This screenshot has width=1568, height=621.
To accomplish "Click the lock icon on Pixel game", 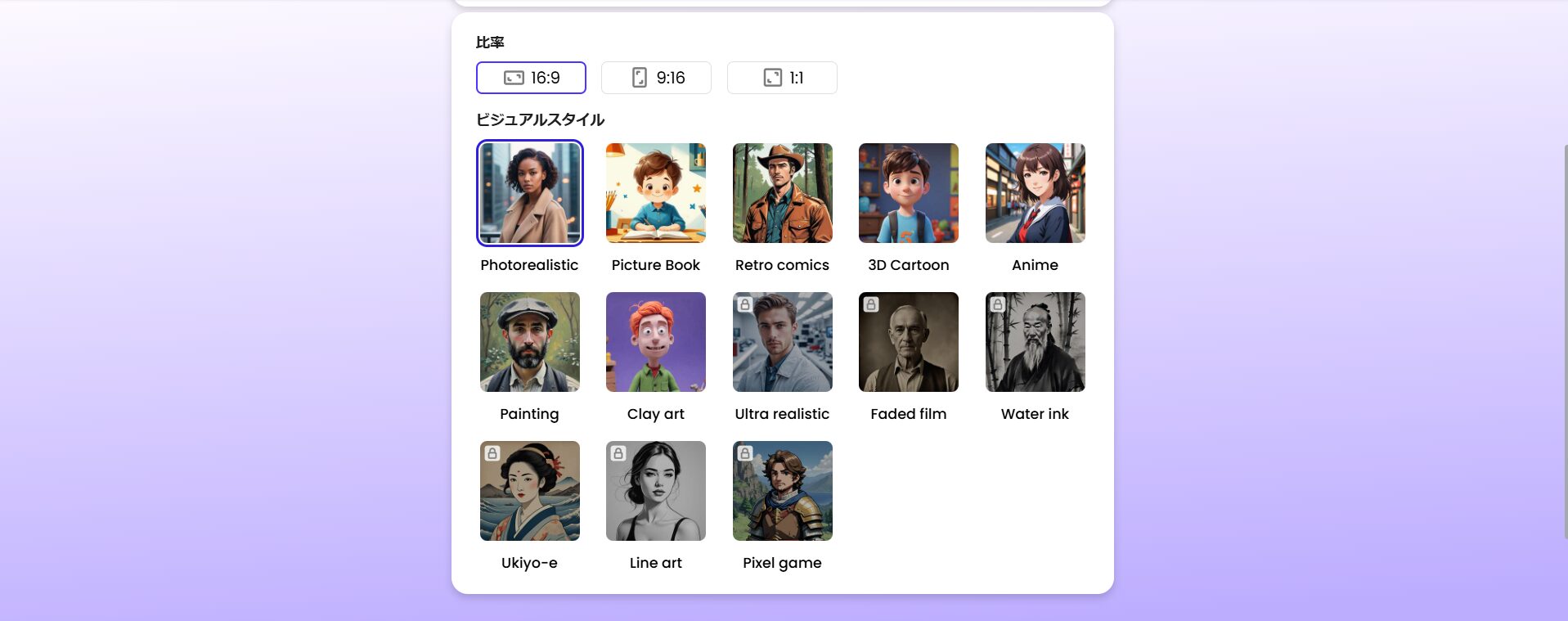I will [x=744, y=453].
